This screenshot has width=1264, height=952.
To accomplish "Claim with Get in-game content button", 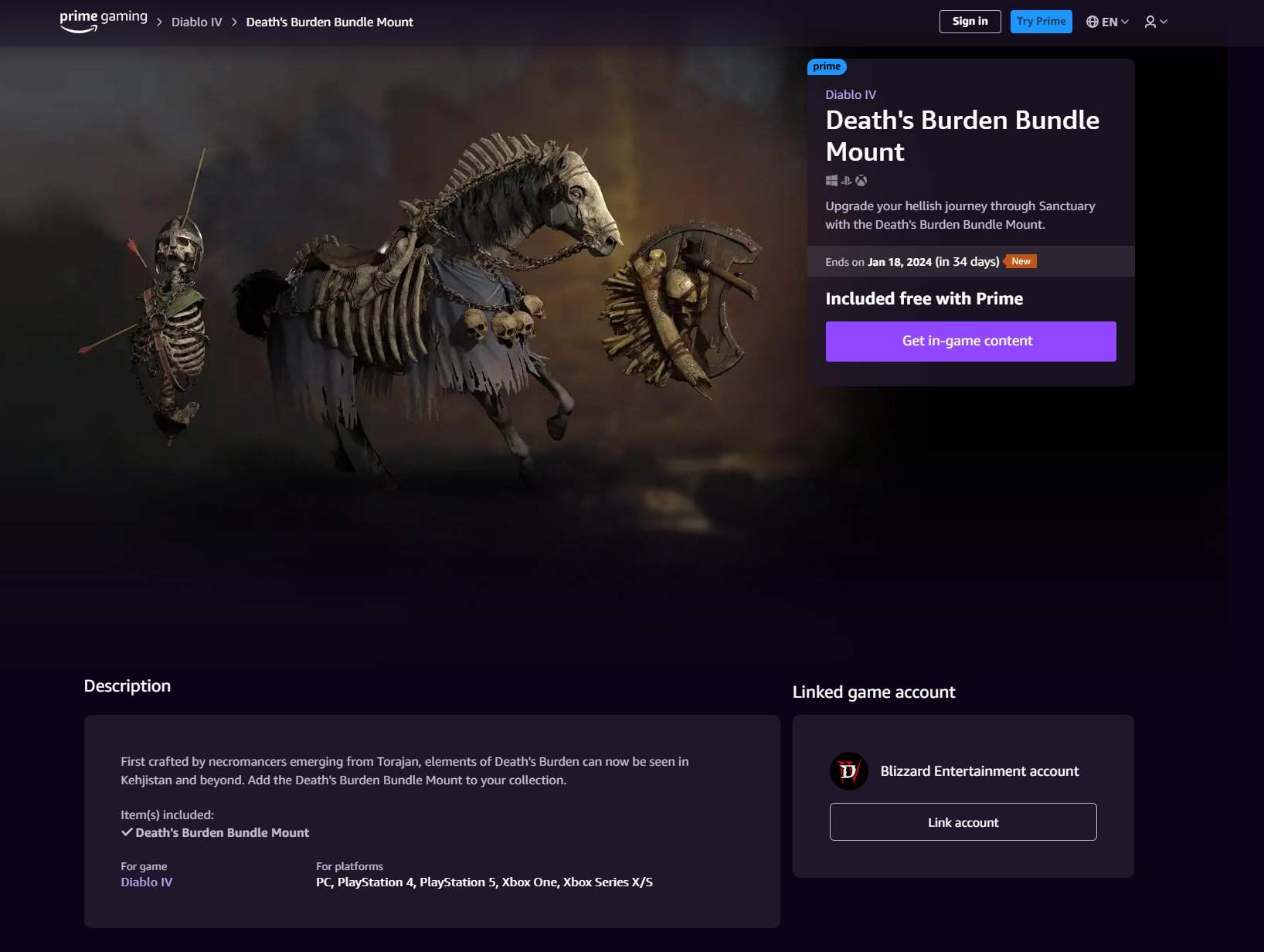I will coord(970,342).
